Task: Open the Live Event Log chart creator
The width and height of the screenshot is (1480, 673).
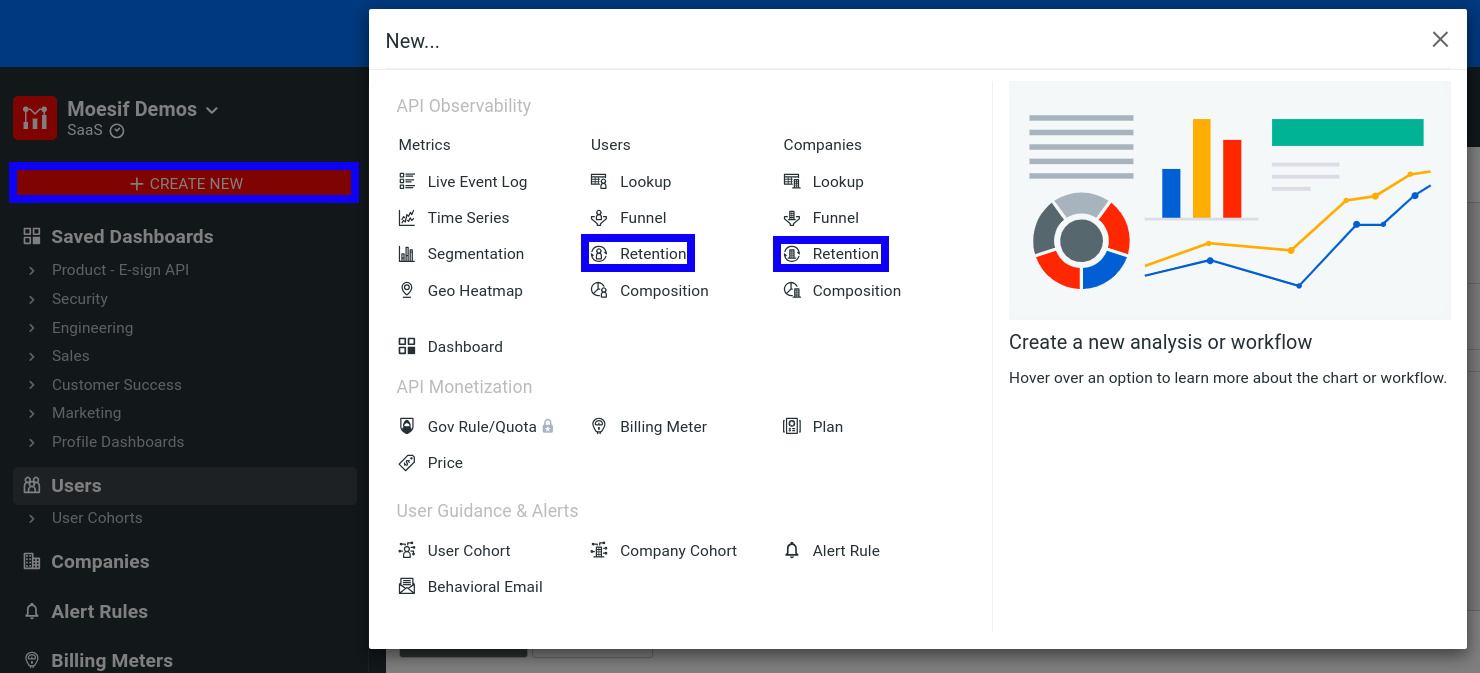Action: tap(475, 181)
